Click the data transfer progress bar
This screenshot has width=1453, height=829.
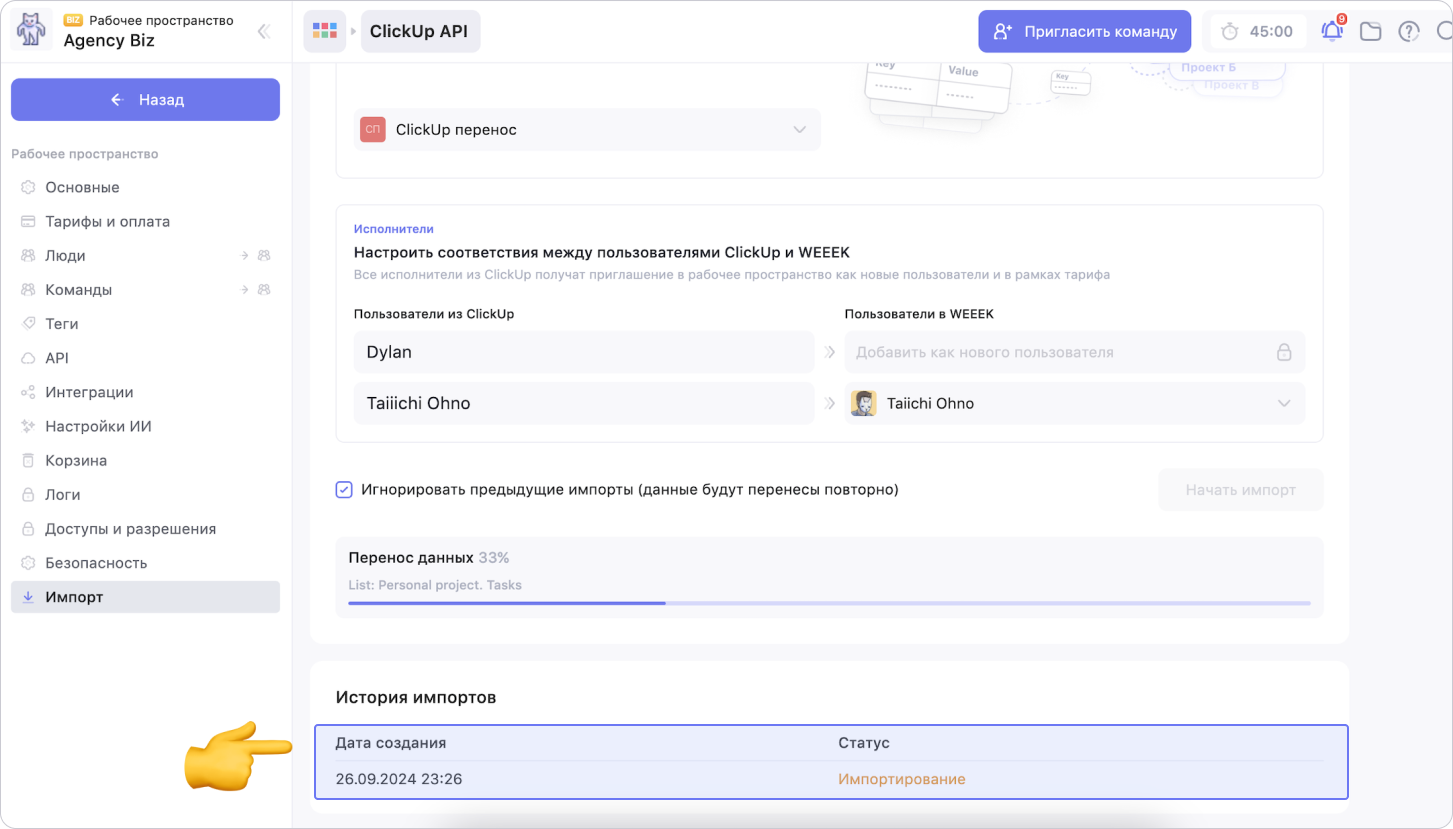tap(828, 603)
